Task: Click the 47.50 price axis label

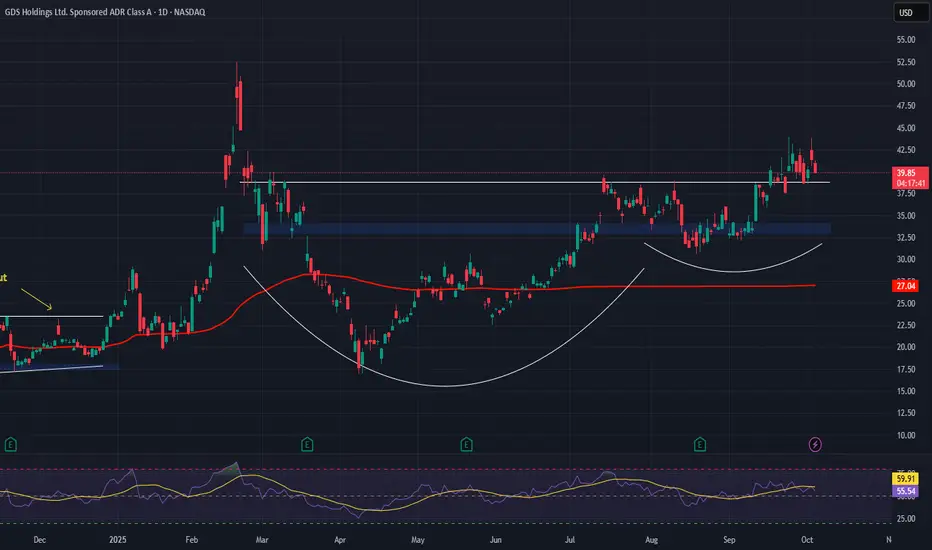Action: click(x=906, y=106)
